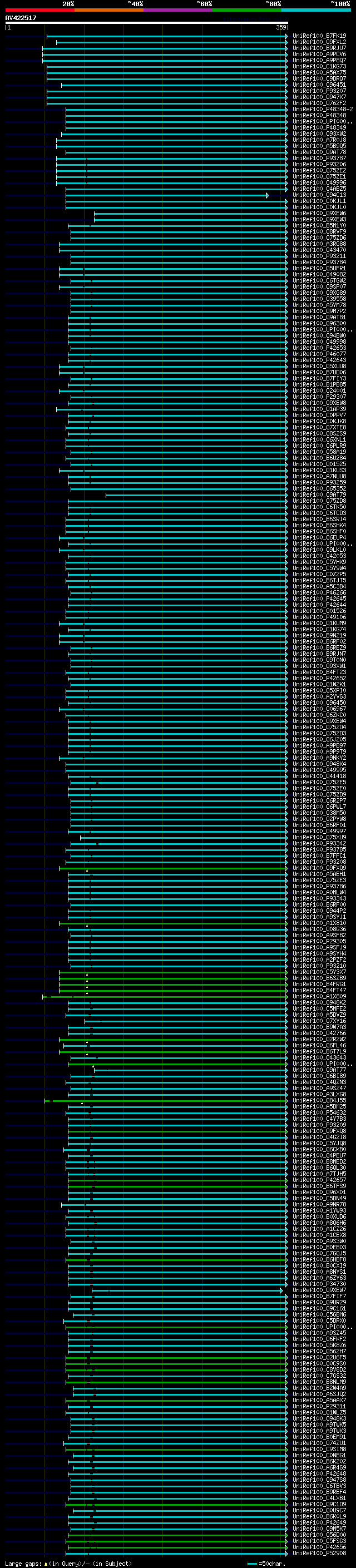Viewport: 356px width, 1568px height.
Task: Click the orange ~40% identity legend bar
Action: 109,11
